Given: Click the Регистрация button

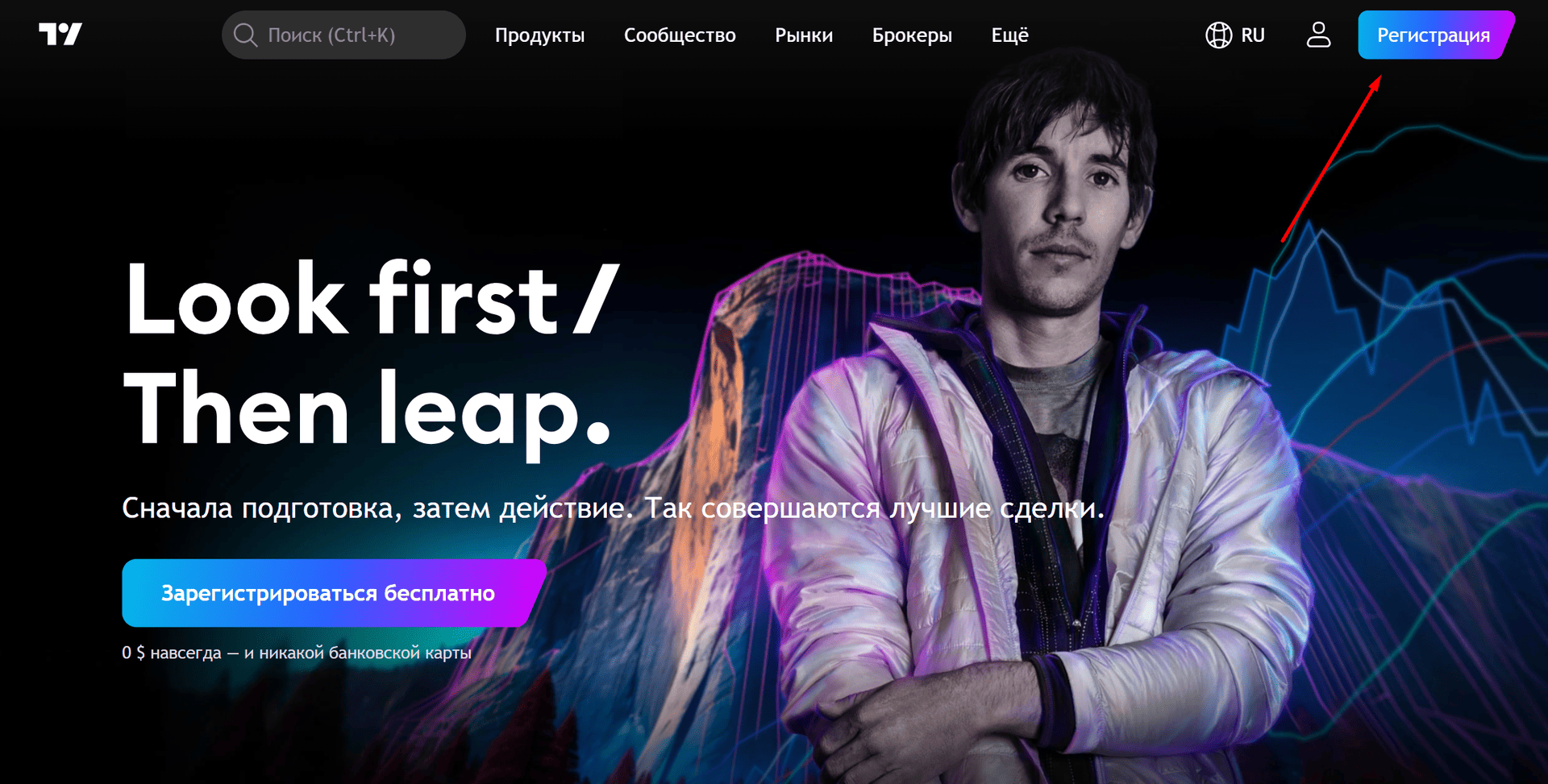Looking at the screenshot, I should [1436, 35].
